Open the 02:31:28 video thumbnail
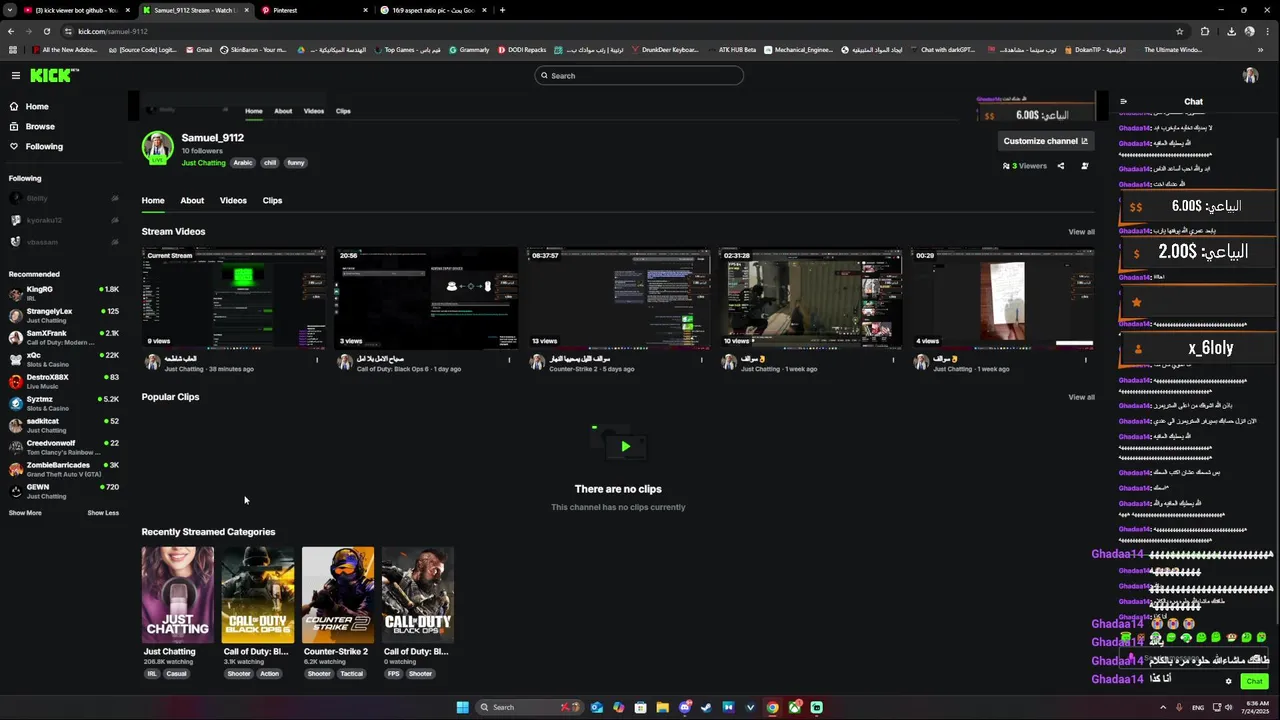The image size is (1280, 720). [x=810, y=299]
